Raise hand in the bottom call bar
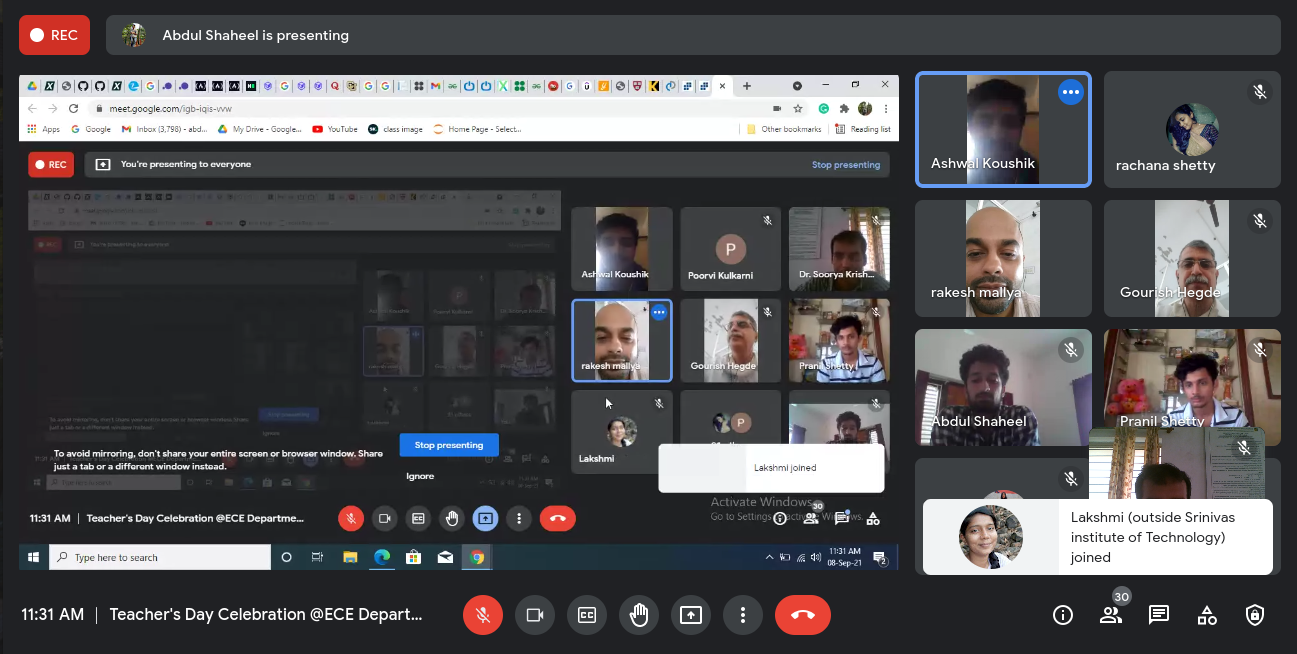Screen dimensions: 1297x654 click(639, 615)
